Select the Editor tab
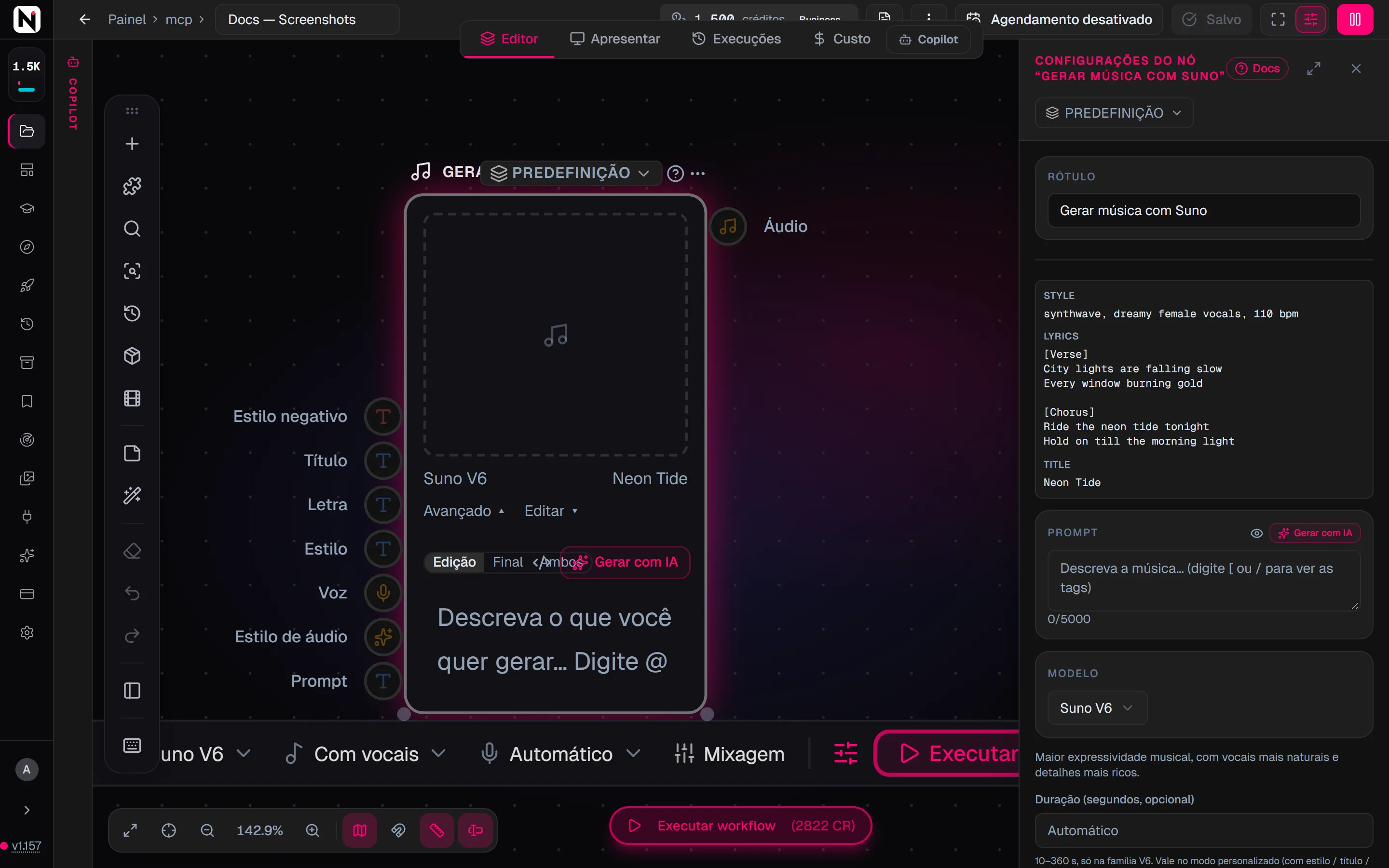 click(x=509, y=39)
